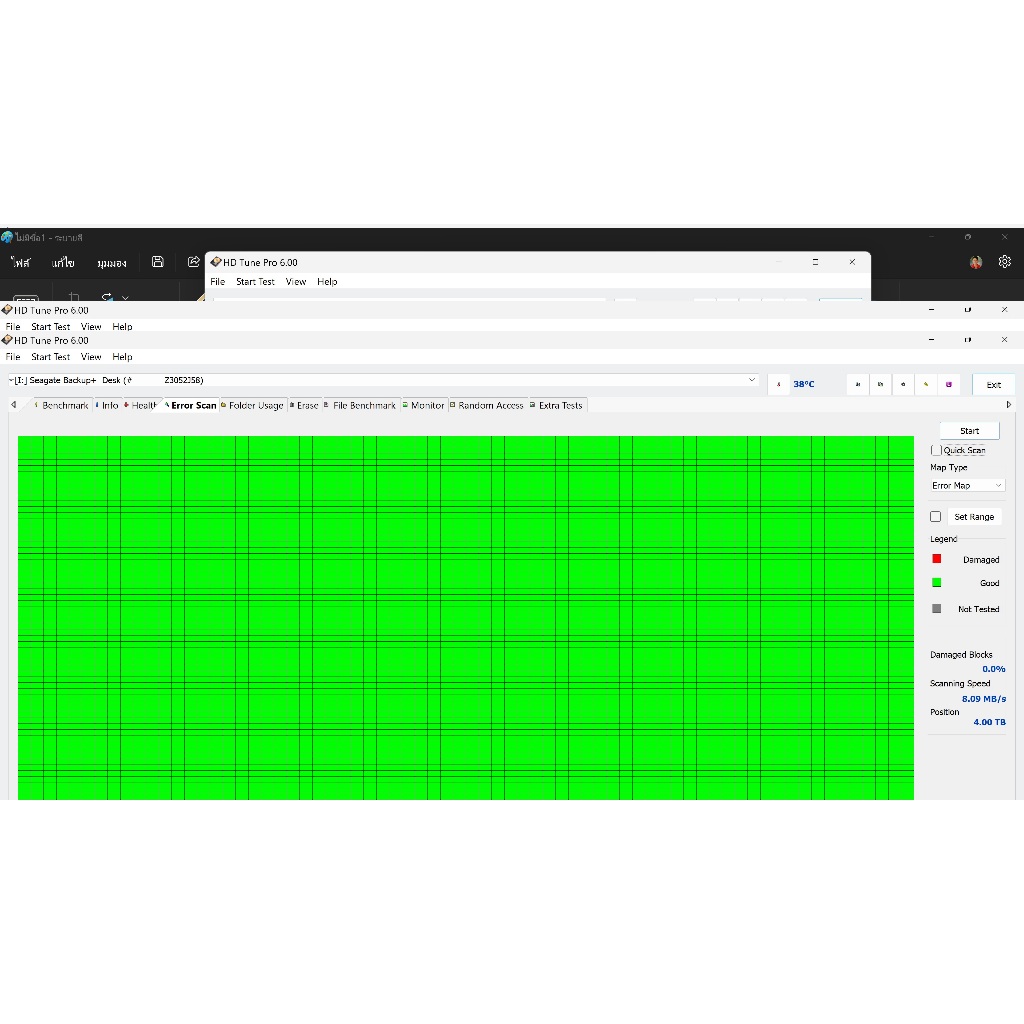Open the Map Type dropdown showing Error Map
Screen dimensions: 1024x1024
point(967,485)
